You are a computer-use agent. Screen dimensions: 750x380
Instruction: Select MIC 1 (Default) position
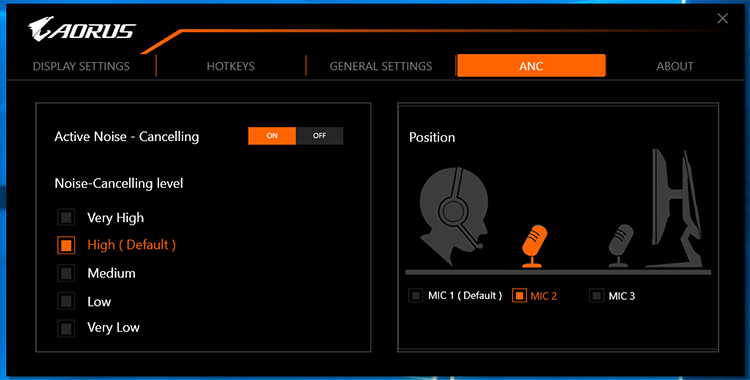(416, 295)
